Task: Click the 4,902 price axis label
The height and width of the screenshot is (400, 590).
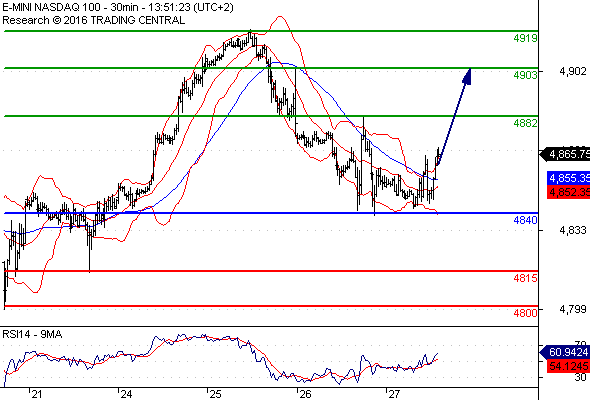Action: click(x=573, y=71)
